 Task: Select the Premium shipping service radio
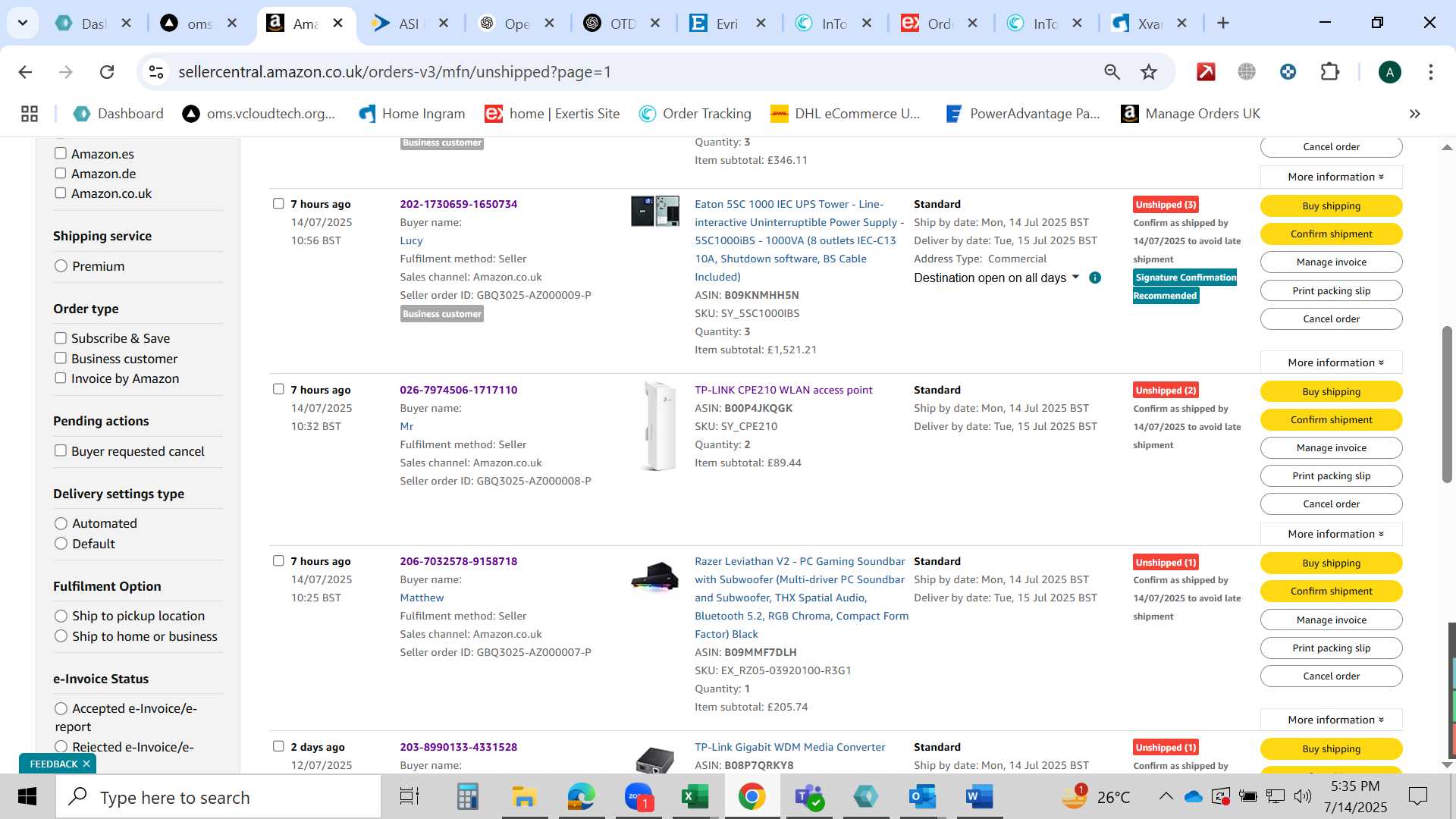click(61, 266)
